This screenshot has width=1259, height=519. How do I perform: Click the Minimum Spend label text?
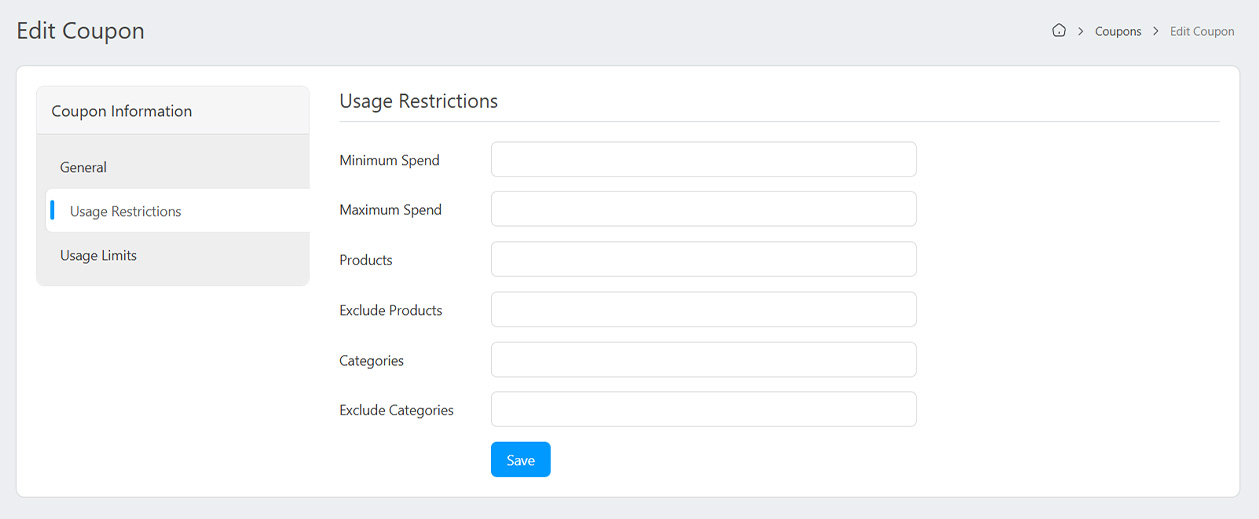pos(389,160)
